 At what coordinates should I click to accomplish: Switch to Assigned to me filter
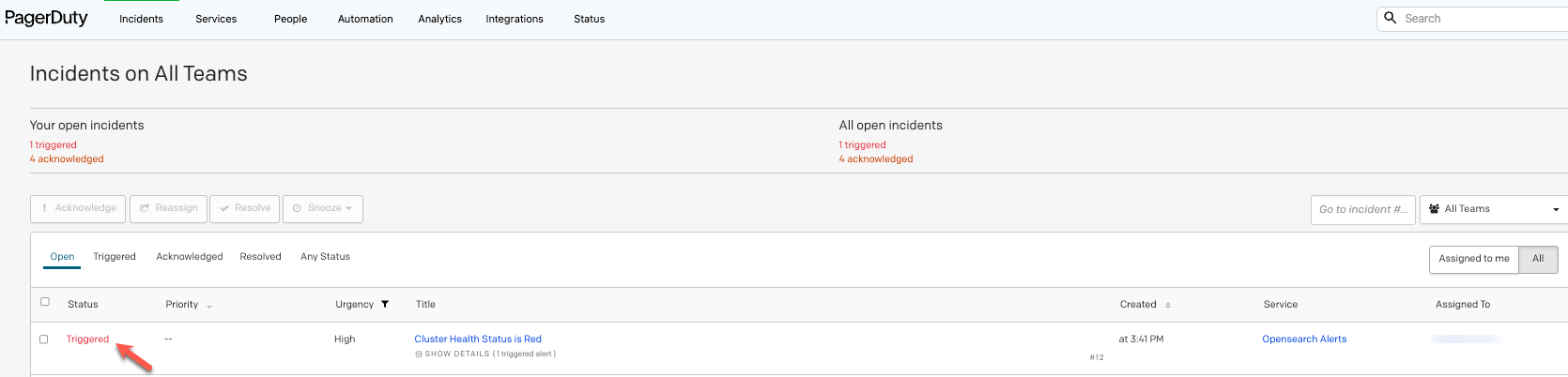pos(1474,259)
